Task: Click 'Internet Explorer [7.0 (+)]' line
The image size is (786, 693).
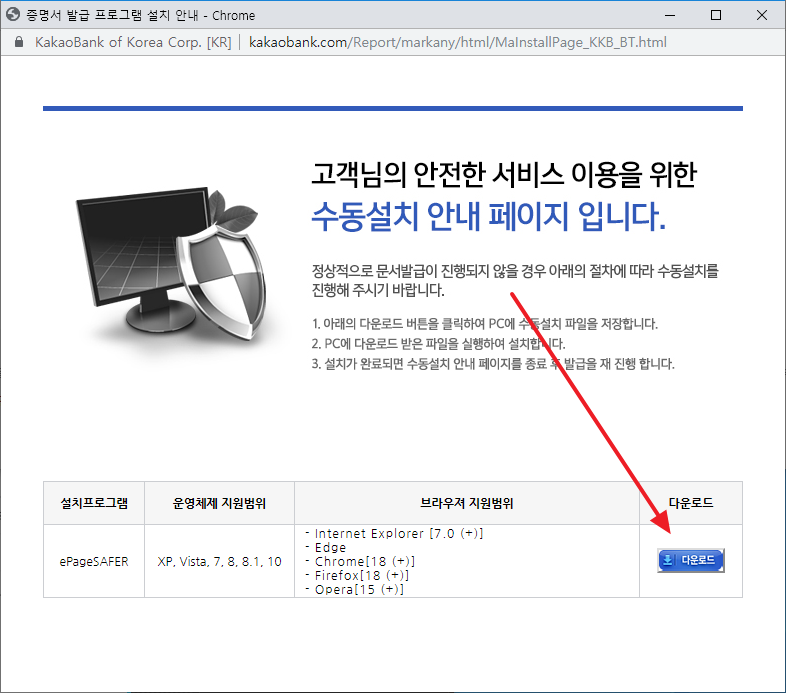Action: pos(395,534)
